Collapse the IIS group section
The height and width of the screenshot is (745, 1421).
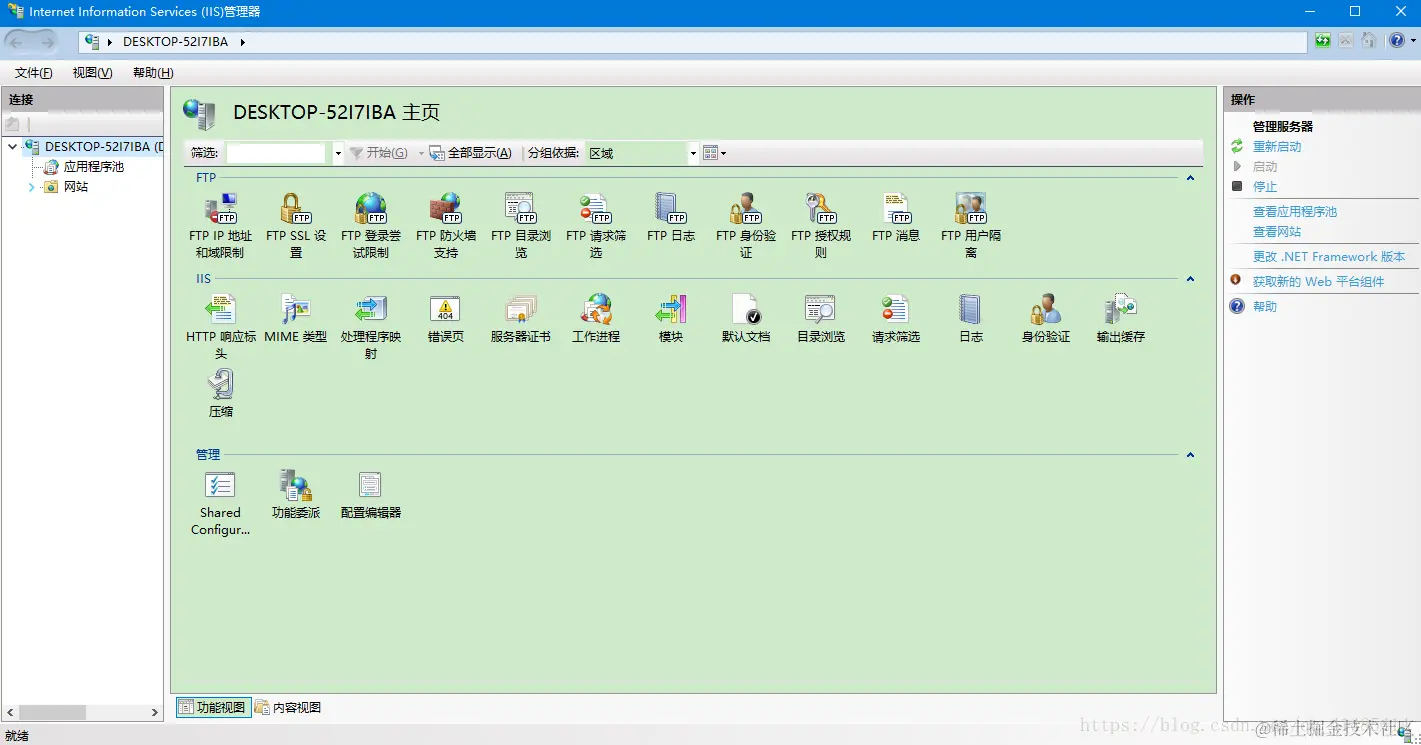[1190, 279]
